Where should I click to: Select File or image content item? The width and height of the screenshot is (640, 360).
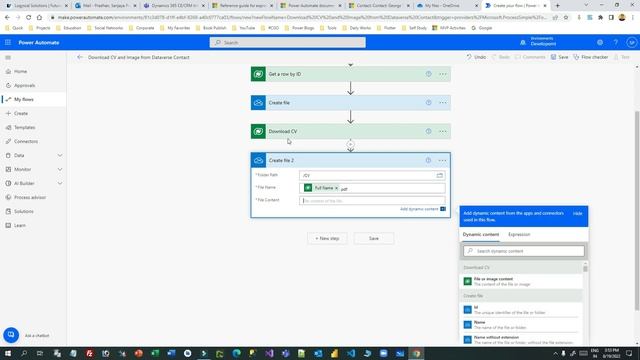(521, 281)
